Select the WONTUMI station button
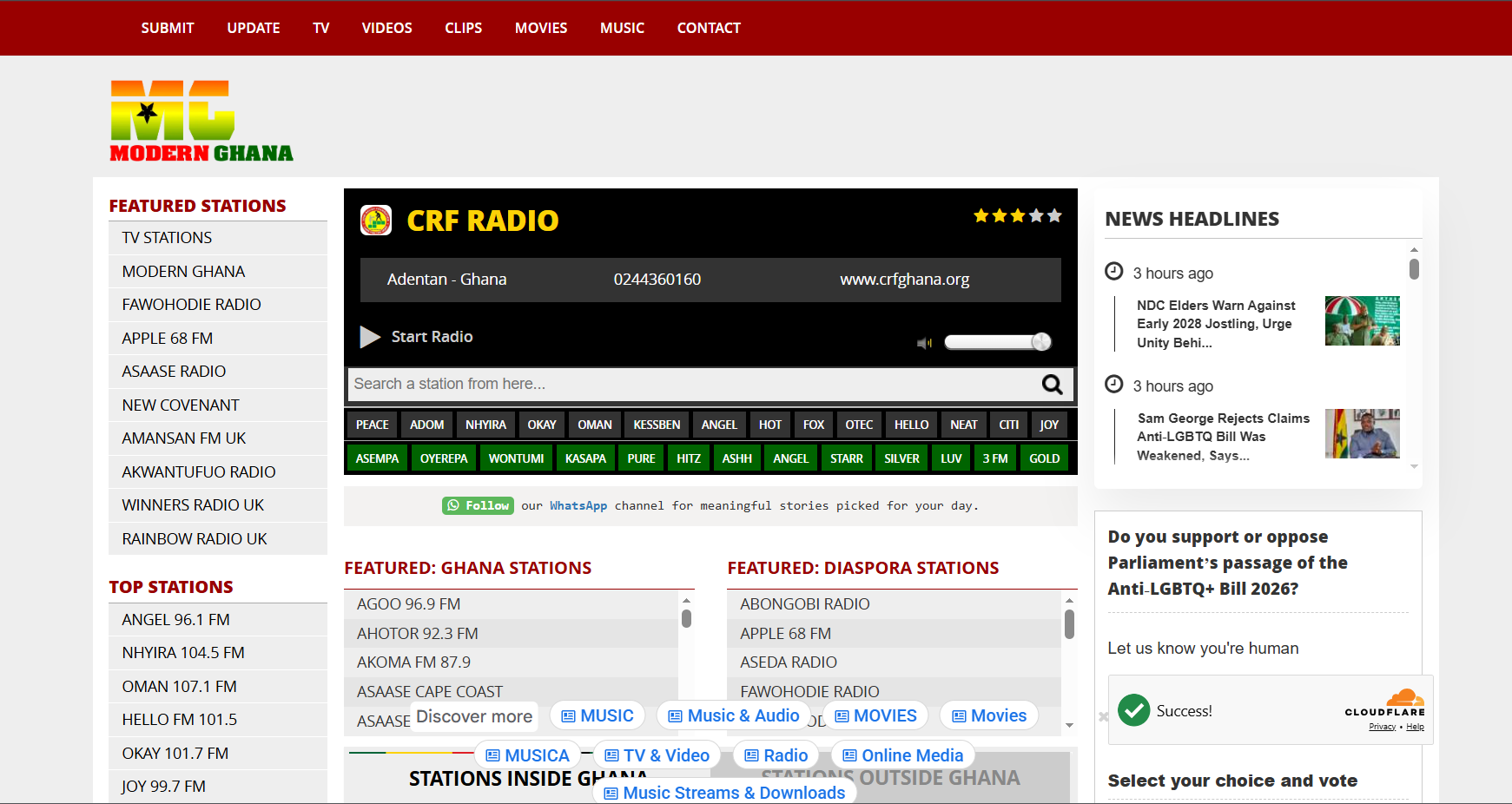 coord(516,458)
